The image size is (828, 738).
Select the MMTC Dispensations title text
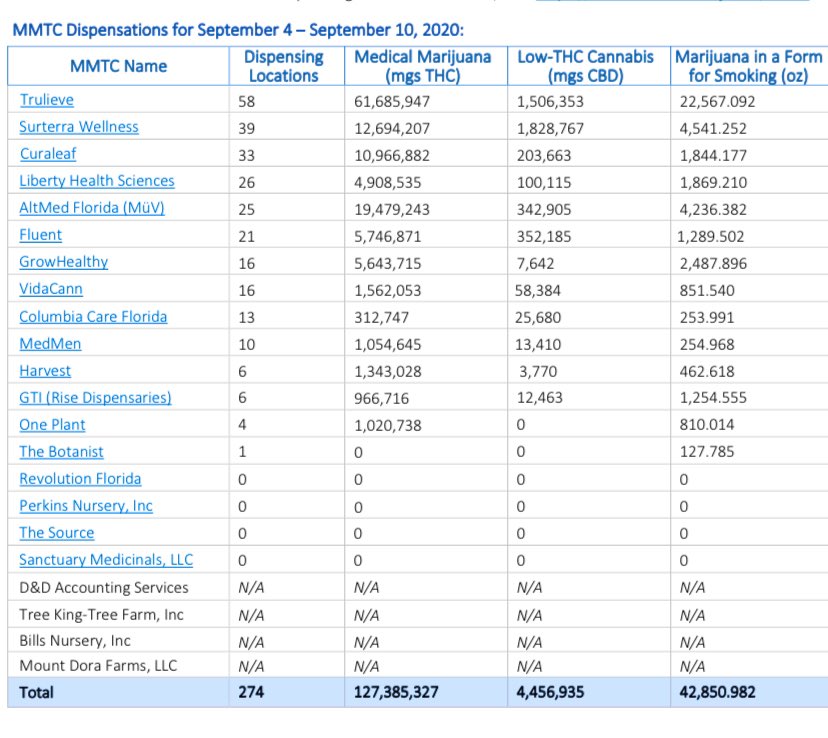click(238, 30)
